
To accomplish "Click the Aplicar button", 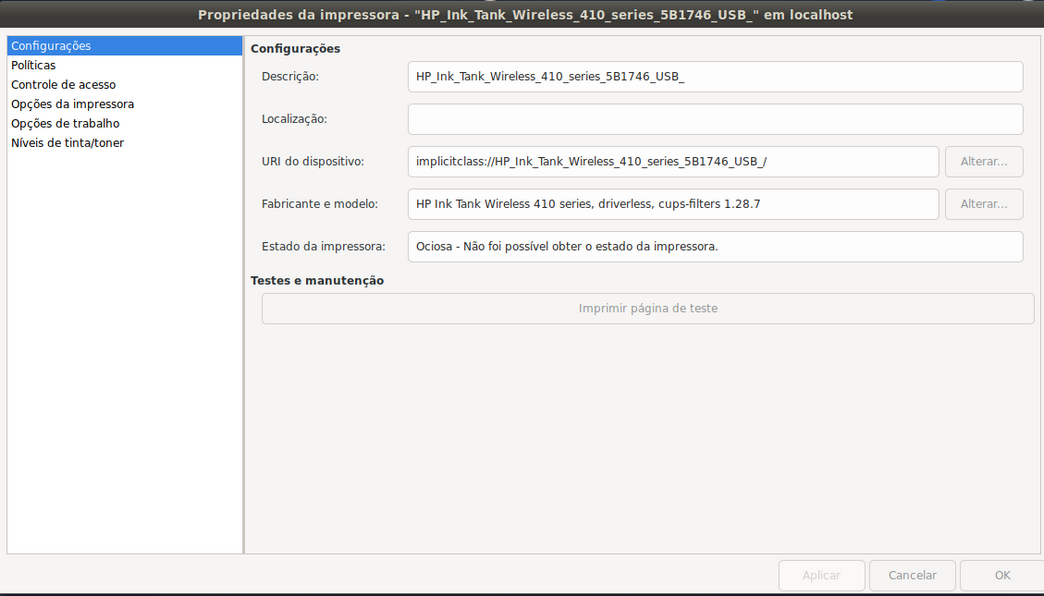I will tap(822, 575).
